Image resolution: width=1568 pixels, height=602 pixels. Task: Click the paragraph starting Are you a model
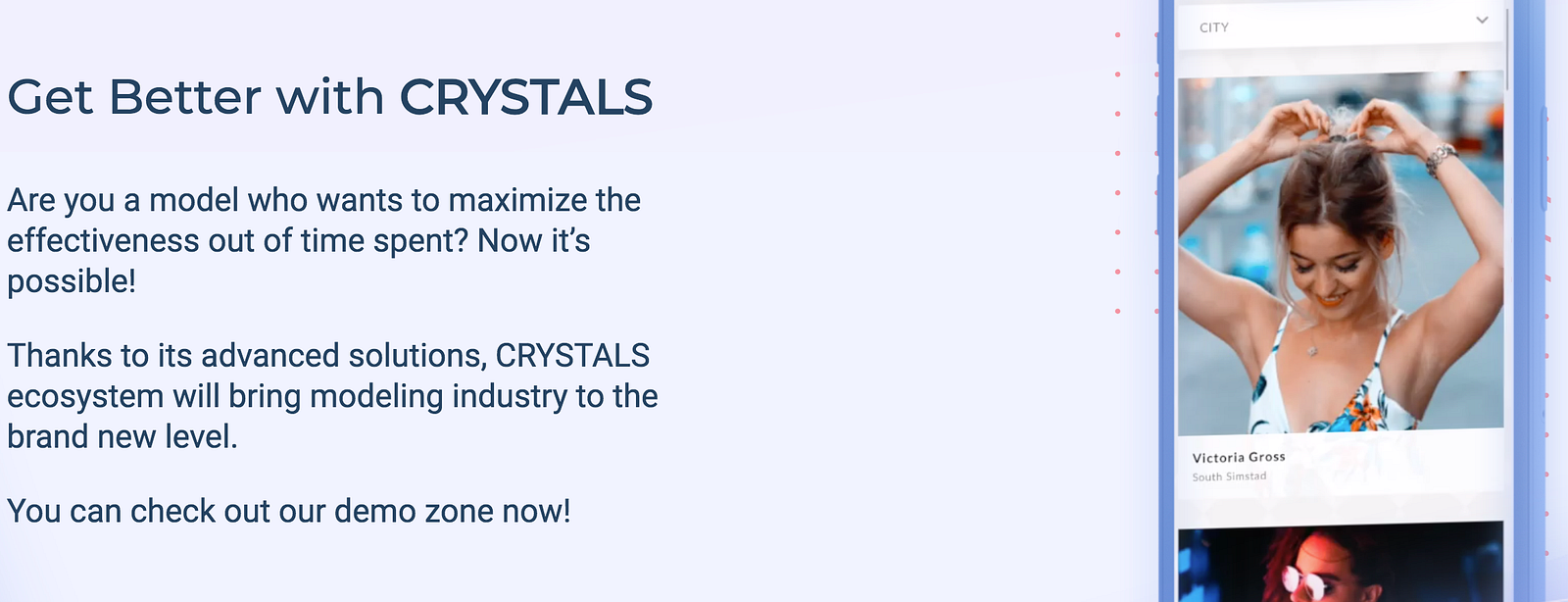323,240
